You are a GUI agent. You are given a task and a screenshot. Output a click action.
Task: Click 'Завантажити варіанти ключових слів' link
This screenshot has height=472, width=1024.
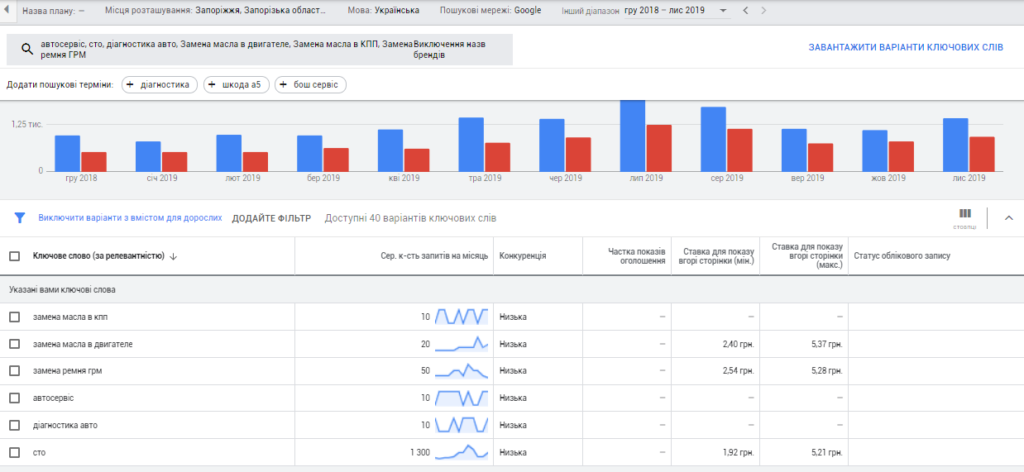[906, 48]
